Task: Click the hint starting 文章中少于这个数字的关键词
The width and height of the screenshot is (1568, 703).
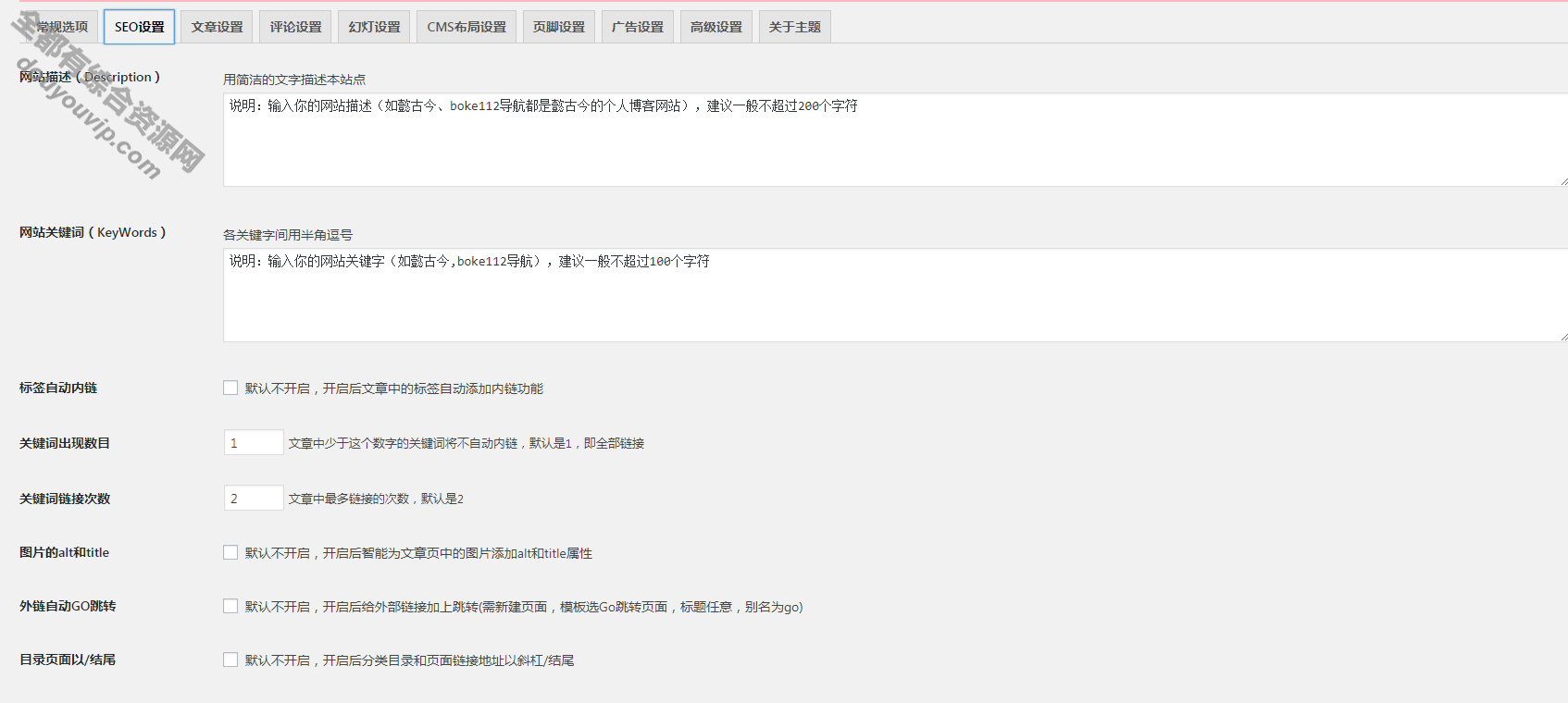Action: [x=466, y=443]
